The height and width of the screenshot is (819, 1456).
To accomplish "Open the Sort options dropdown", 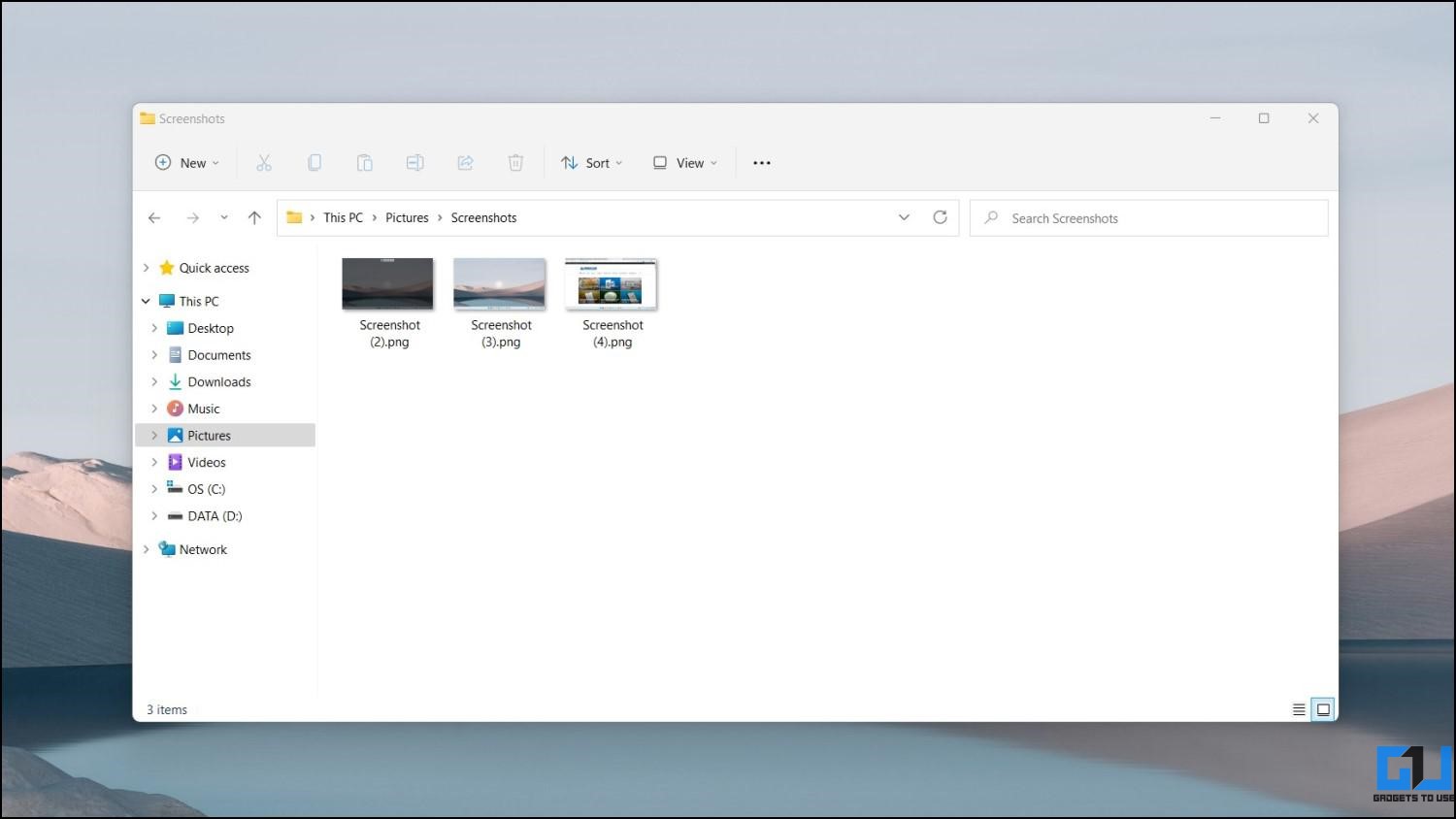I will click(x=591, y=163).
